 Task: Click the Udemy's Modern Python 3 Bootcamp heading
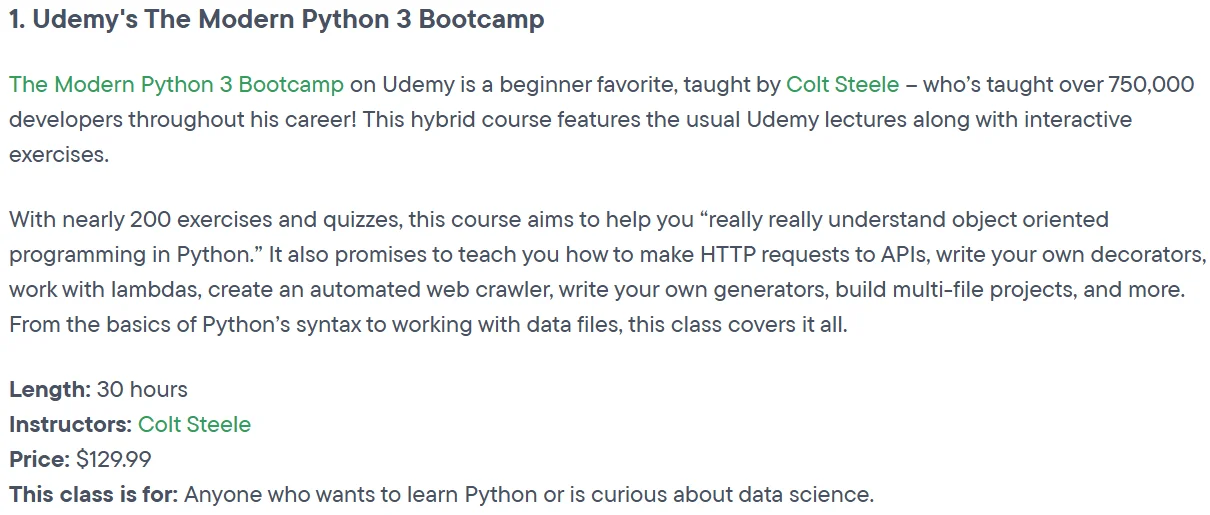coord(277,21)
